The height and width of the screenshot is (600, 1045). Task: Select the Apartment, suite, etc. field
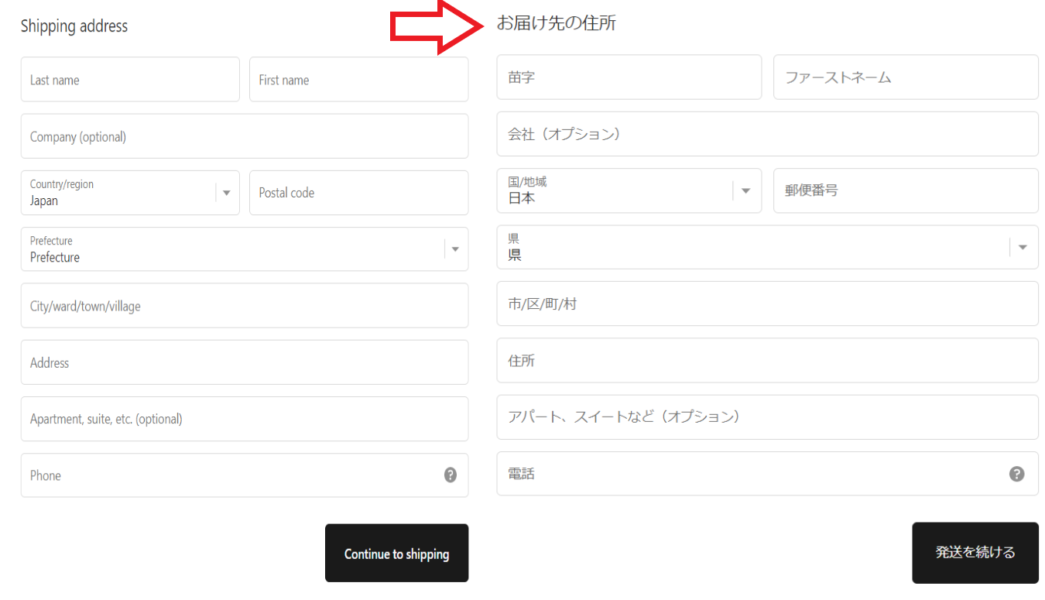tap(244, 419)
